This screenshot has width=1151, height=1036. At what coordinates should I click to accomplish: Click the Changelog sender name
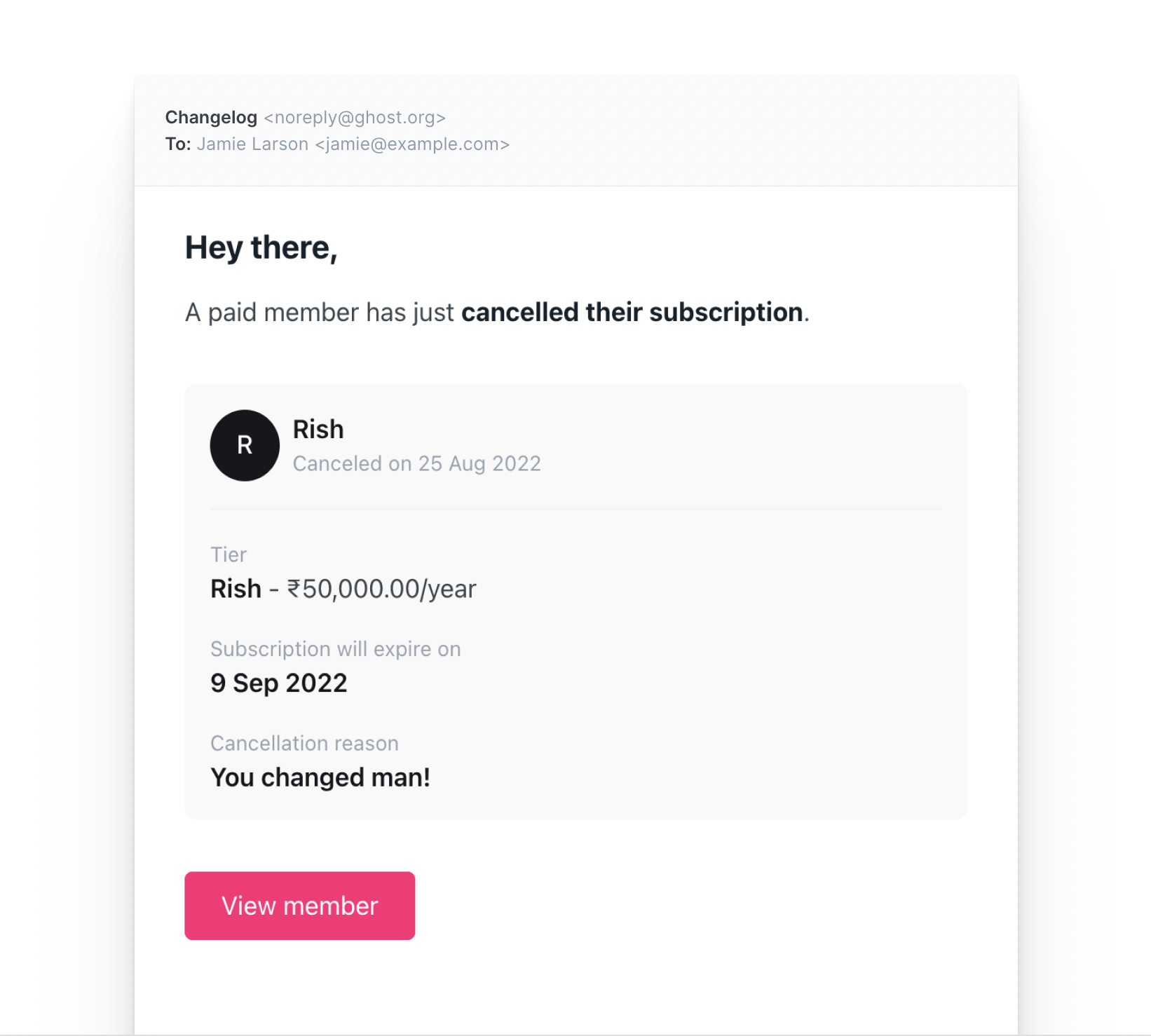[x=211, y=117]
